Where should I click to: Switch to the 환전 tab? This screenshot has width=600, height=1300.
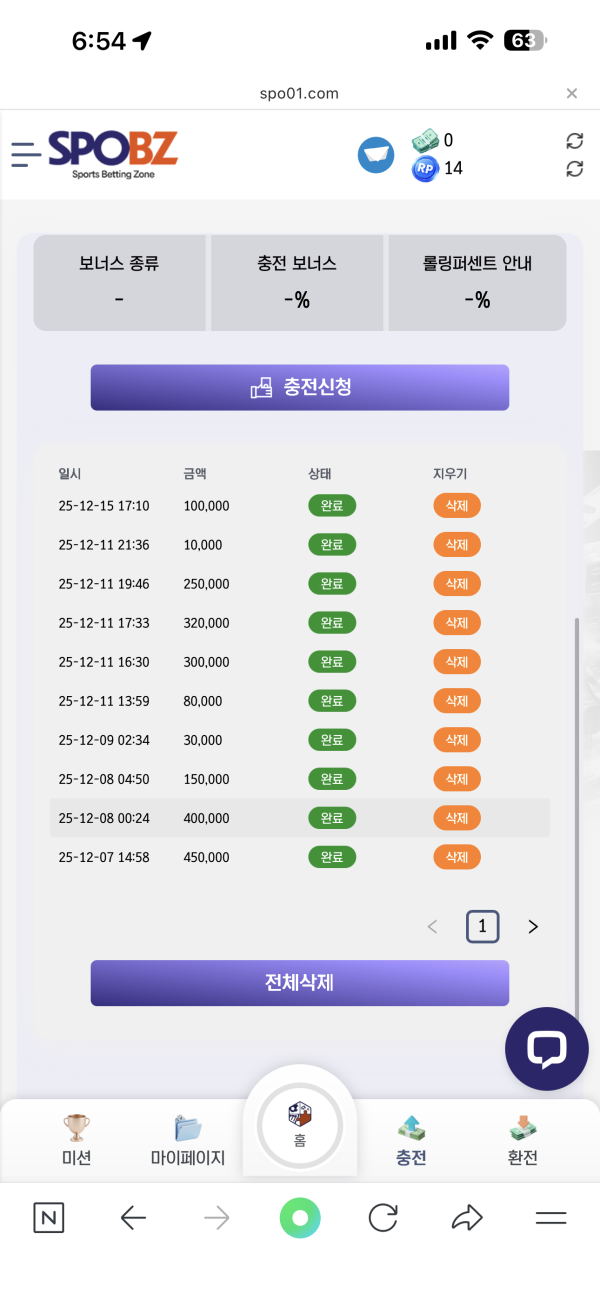[x=522, y=1140]
